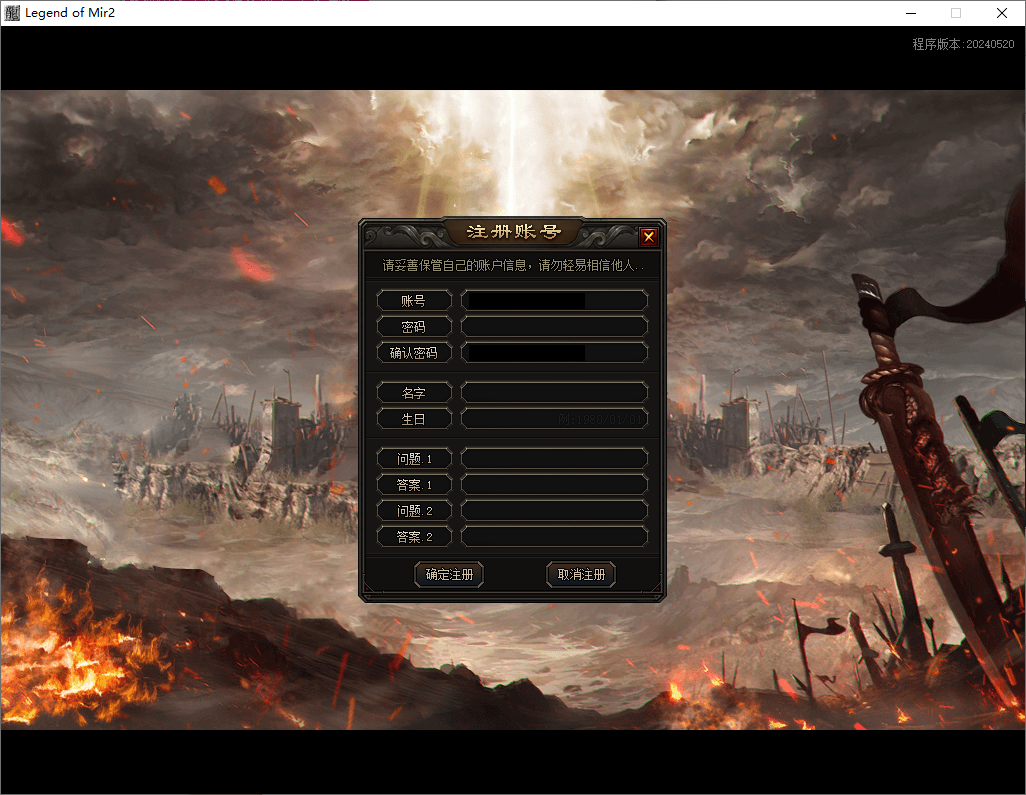Click the 密码 label
Screen dimensions: 1026x795
coord(414,327)
